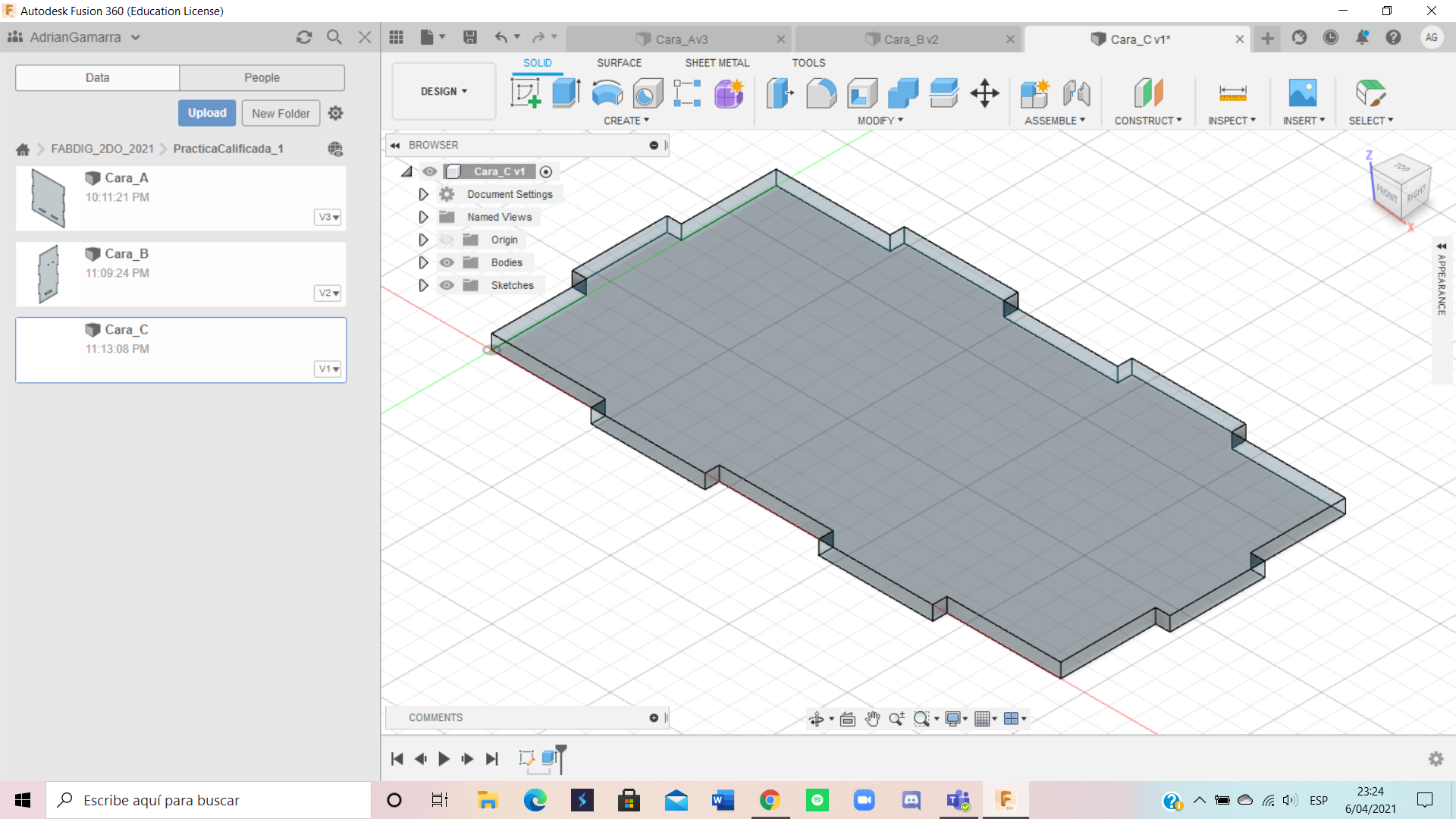Open the Help question mark menu

1393,37
